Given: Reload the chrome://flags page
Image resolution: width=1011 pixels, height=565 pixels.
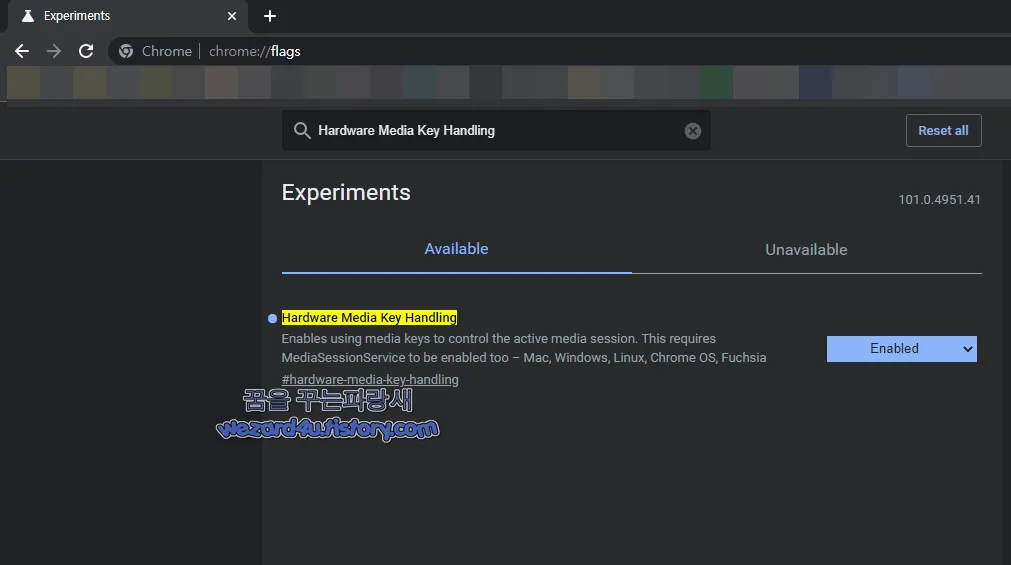Looking at the screenshot, I should [86, 51].
